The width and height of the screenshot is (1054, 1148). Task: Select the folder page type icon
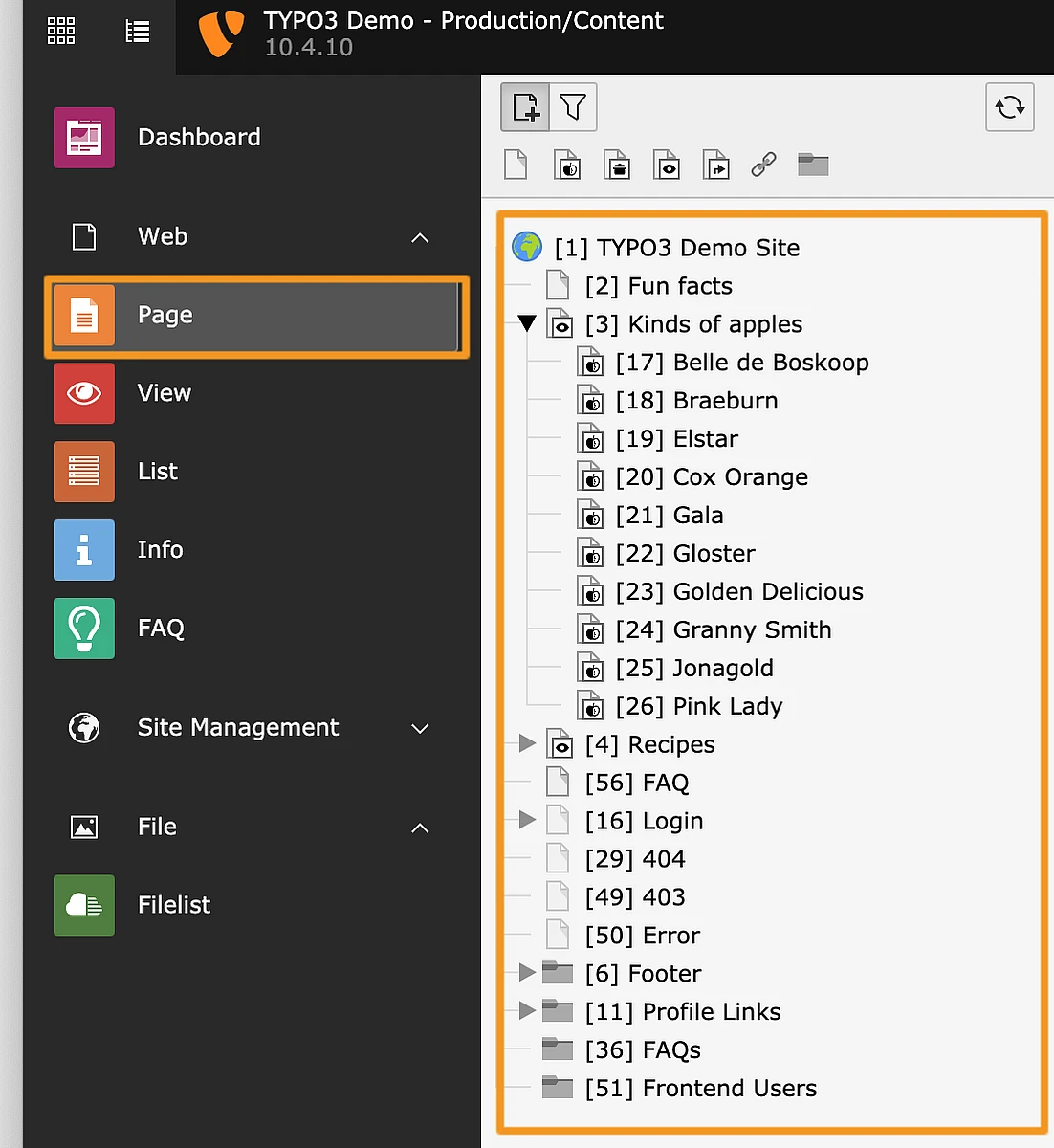[x=813, y=165]
